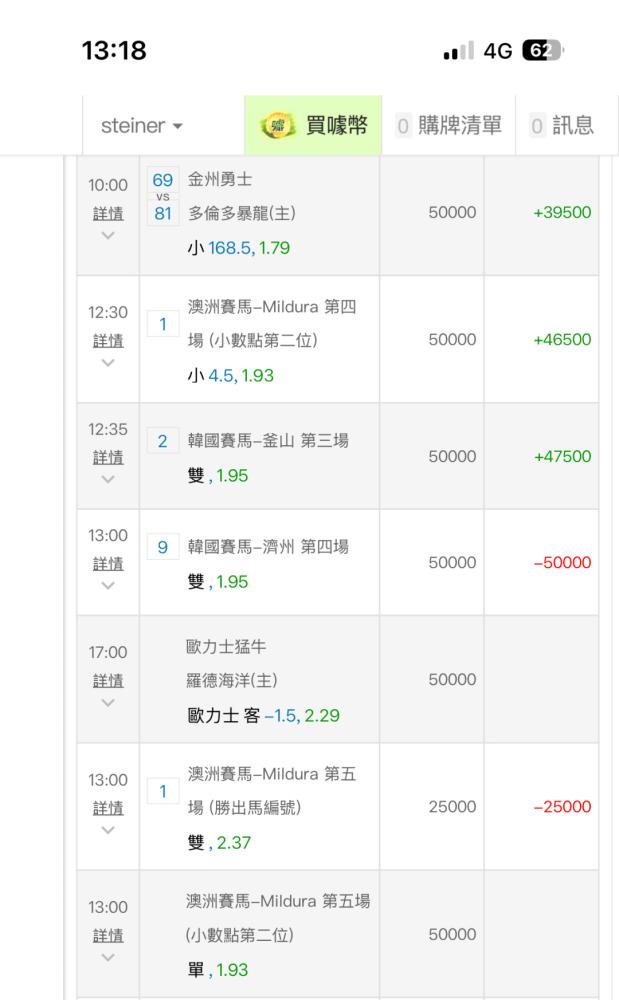
Task: Tap the battery indicator in status bar
Action: pyautogui.click(x=542, y=50)
